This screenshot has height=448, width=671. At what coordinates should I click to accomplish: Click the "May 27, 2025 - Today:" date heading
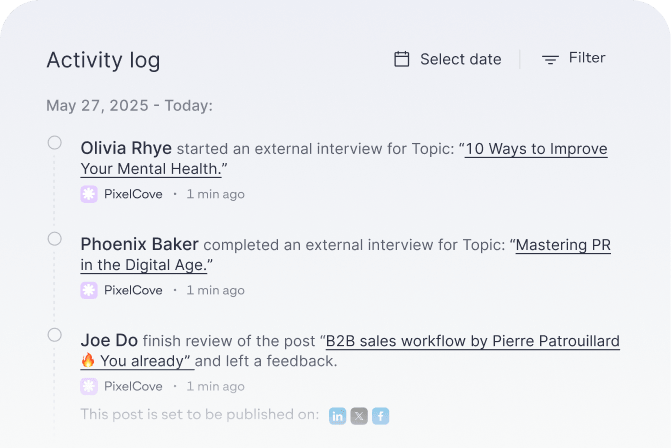click(x=129, y=106)
